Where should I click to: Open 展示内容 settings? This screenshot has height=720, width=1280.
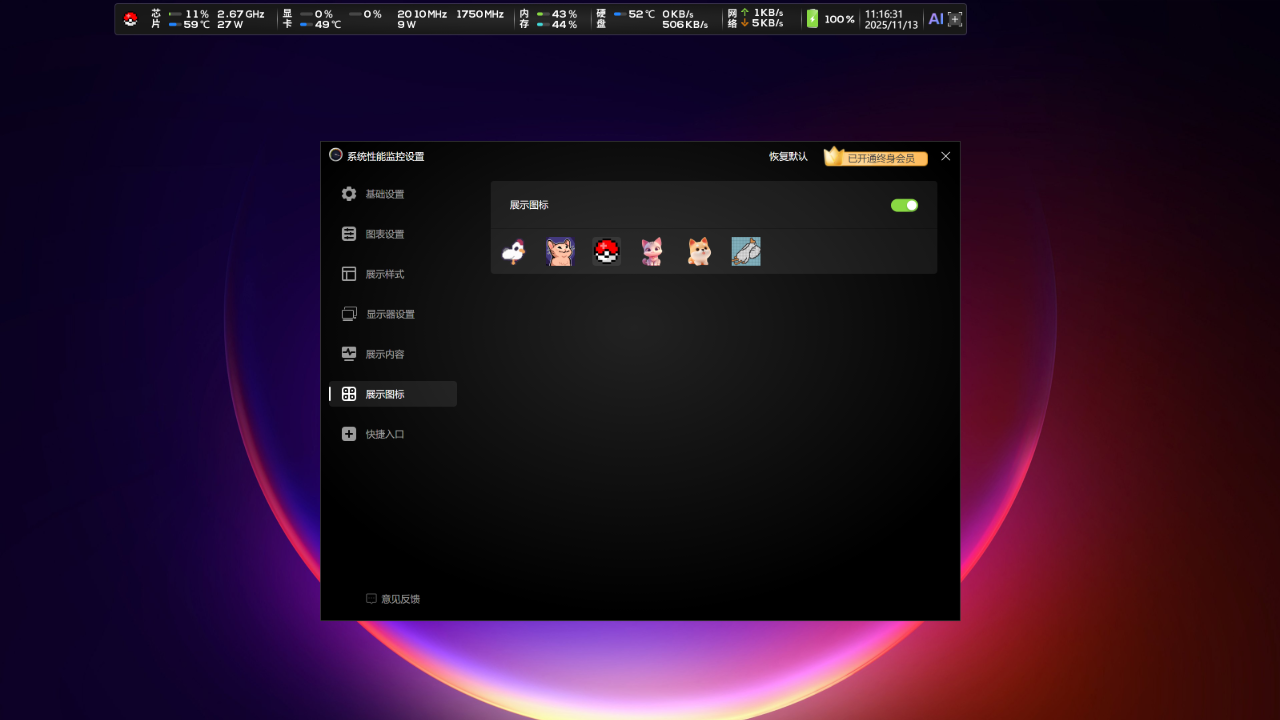(384, 354)
